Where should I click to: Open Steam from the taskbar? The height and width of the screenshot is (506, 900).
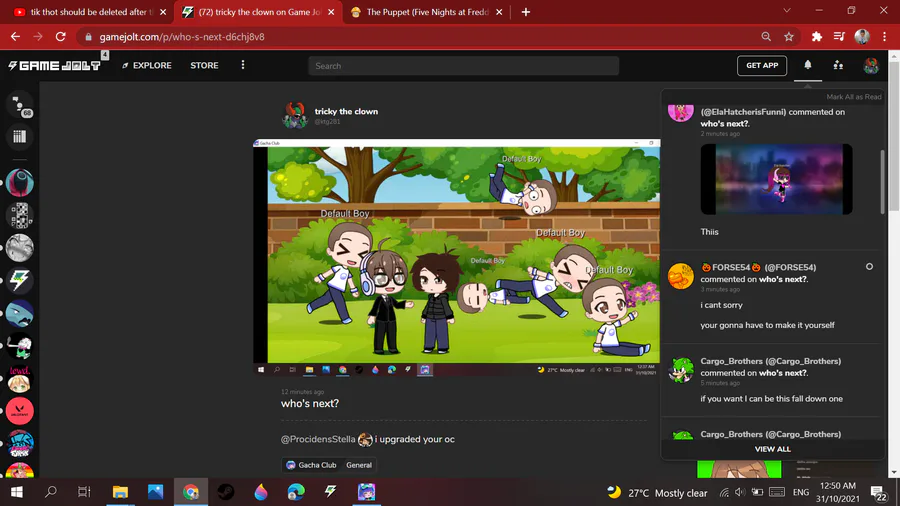click(226, 492)
